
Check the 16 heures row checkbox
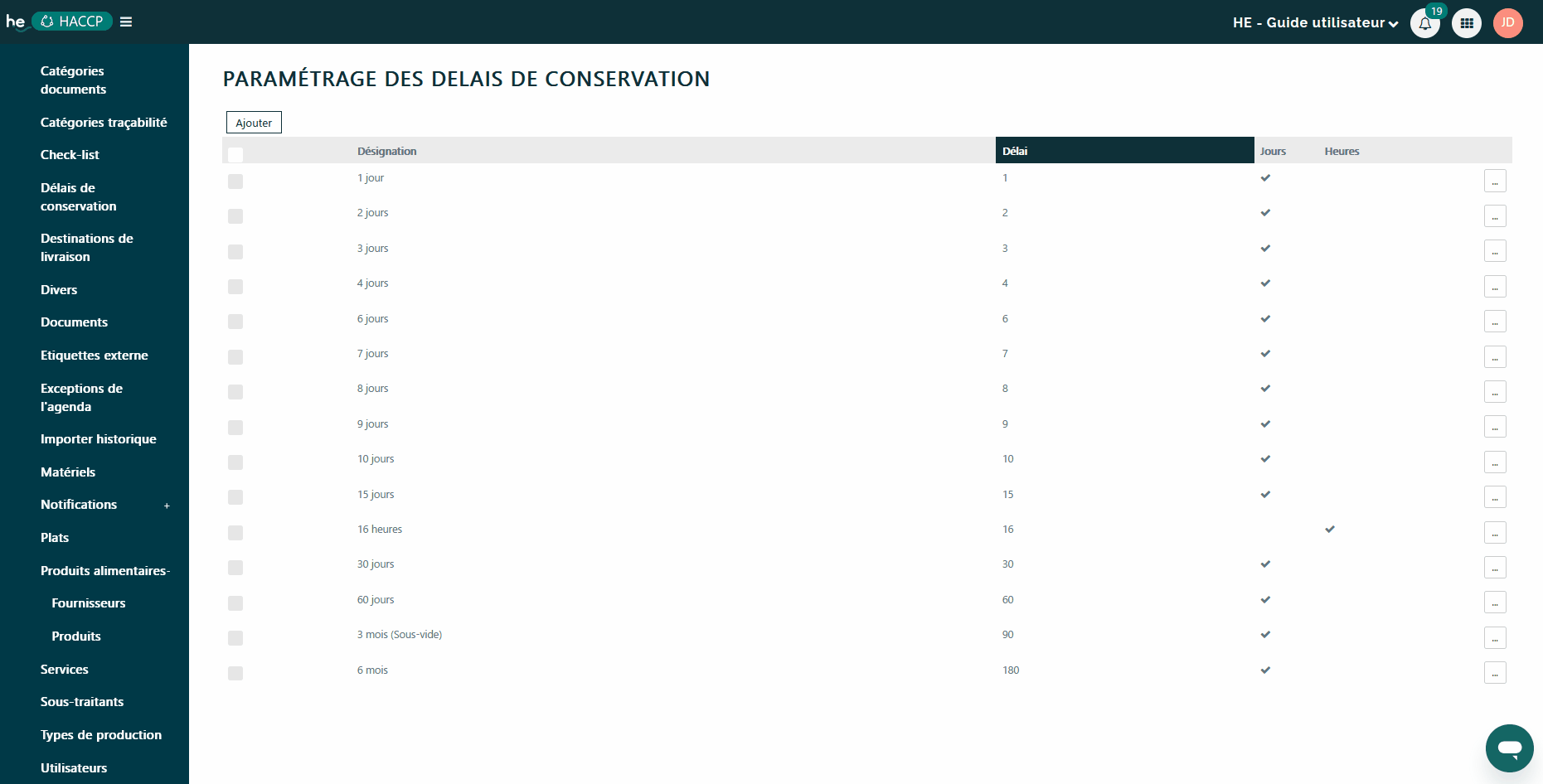pos(235,533)
